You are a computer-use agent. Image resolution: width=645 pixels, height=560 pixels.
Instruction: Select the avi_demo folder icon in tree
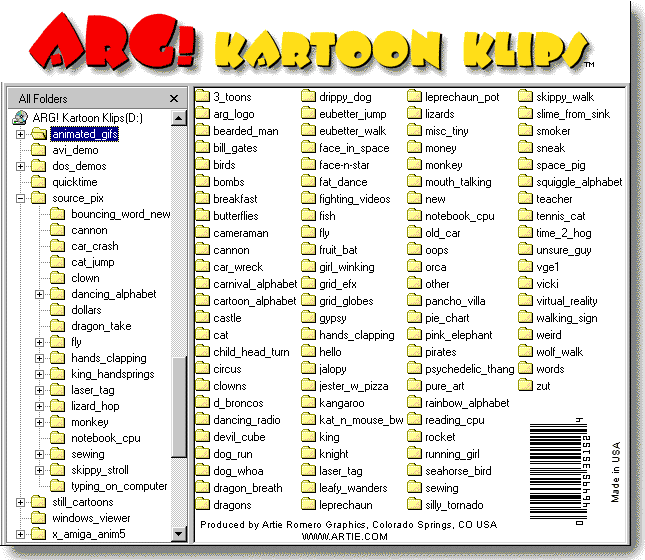click(38, 150)
